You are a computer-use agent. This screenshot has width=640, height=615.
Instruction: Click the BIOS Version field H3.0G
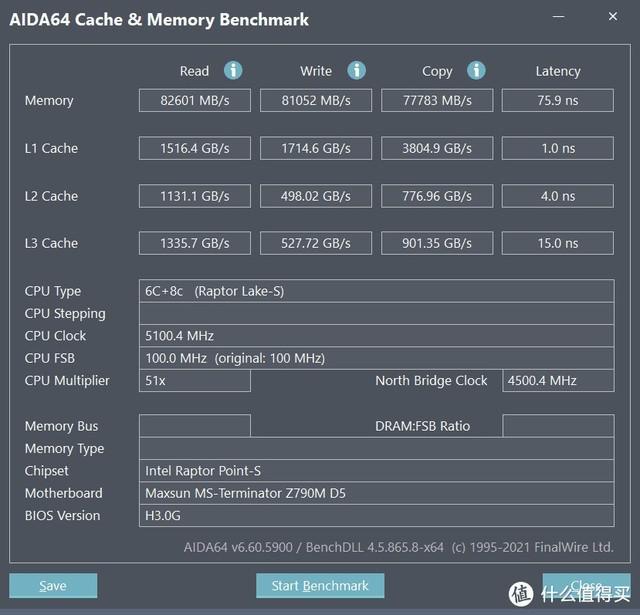[x=377, y=516]
